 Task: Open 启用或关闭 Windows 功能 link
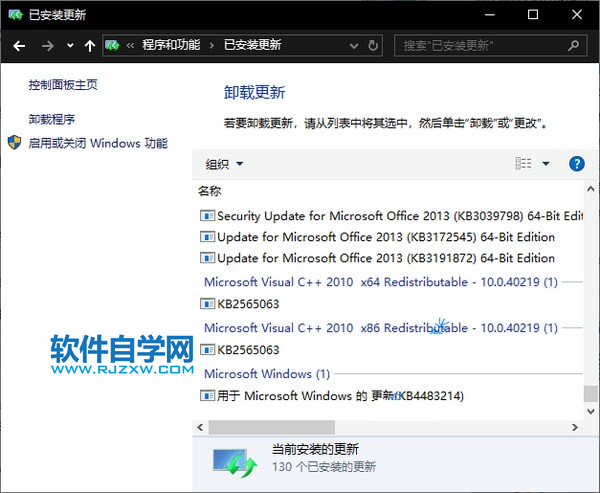coord(98,143)
